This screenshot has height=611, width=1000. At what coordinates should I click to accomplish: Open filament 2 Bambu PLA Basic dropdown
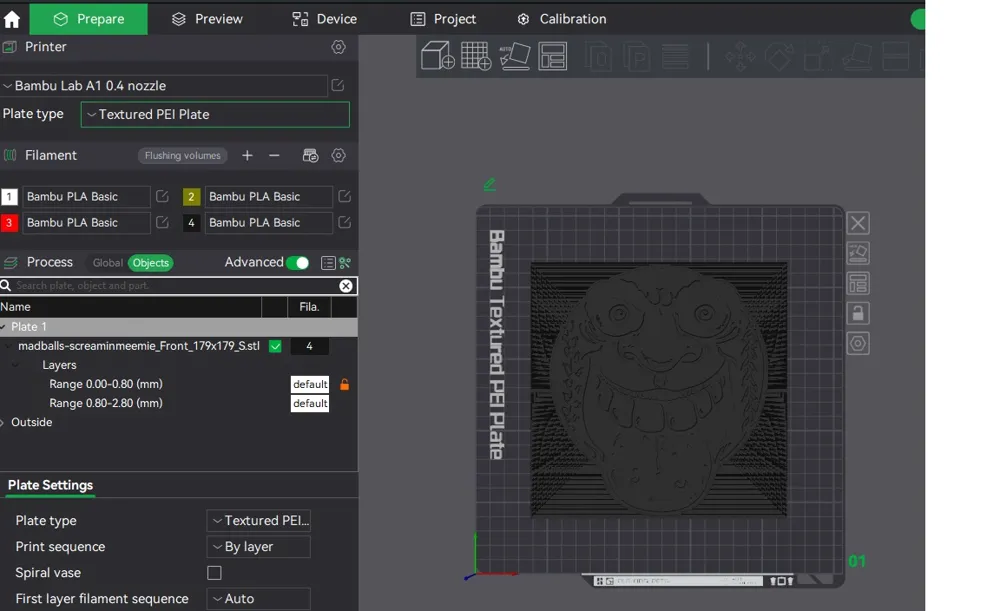coord(268,196)
